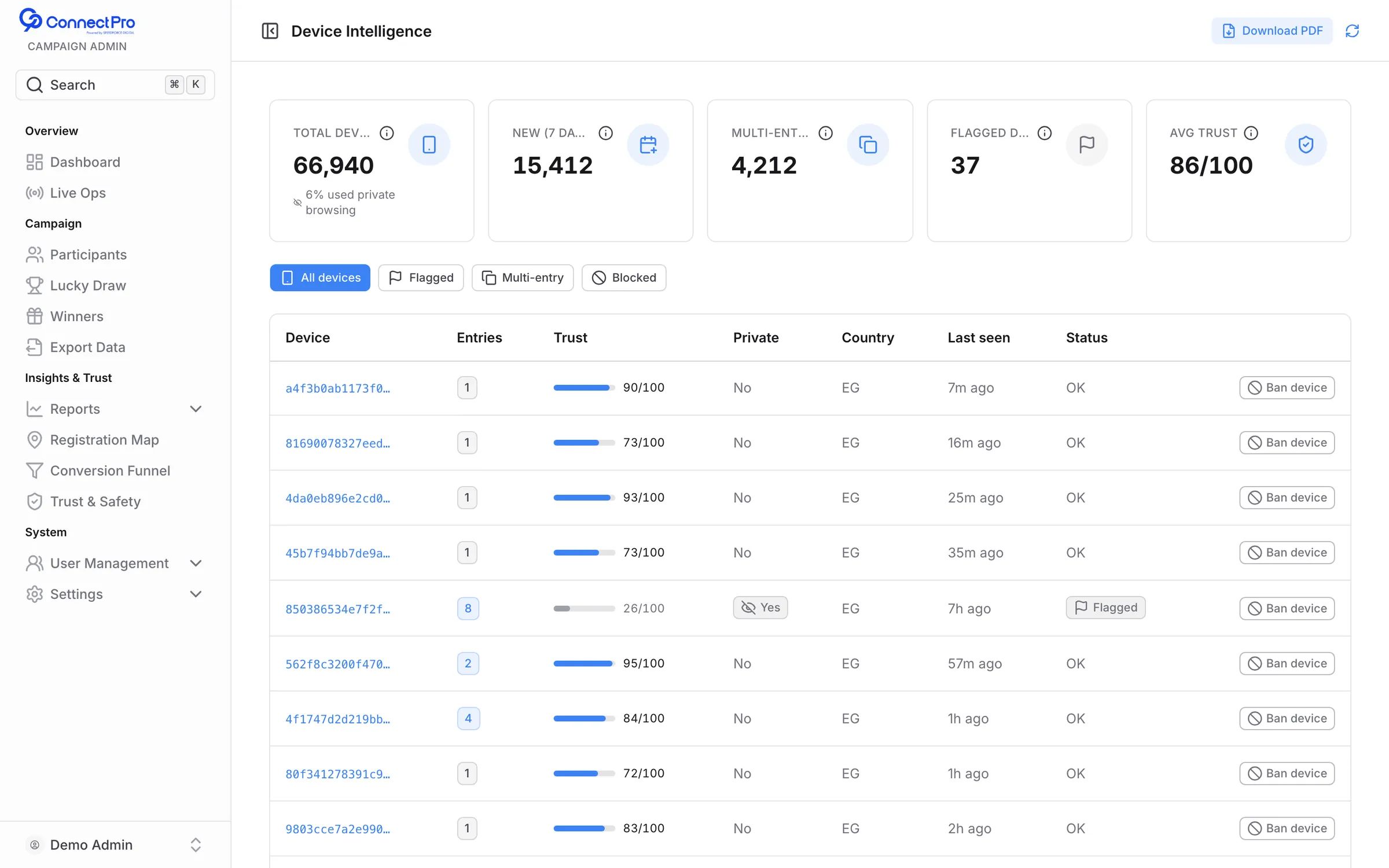Download the report as PDF
1389x868 pixels.
1272,31
